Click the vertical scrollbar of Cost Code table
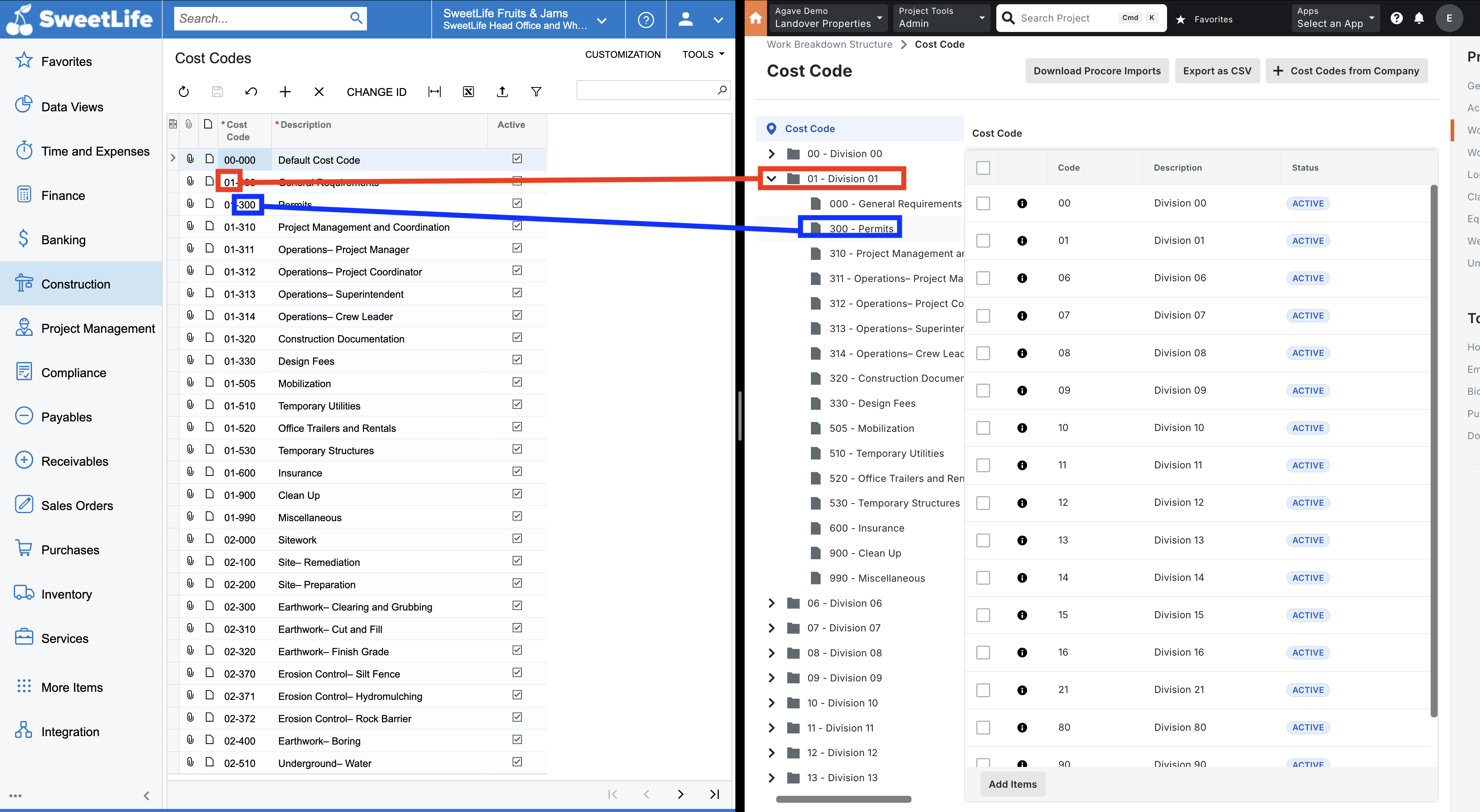The image size is (1480, 812). point(1433,451)
